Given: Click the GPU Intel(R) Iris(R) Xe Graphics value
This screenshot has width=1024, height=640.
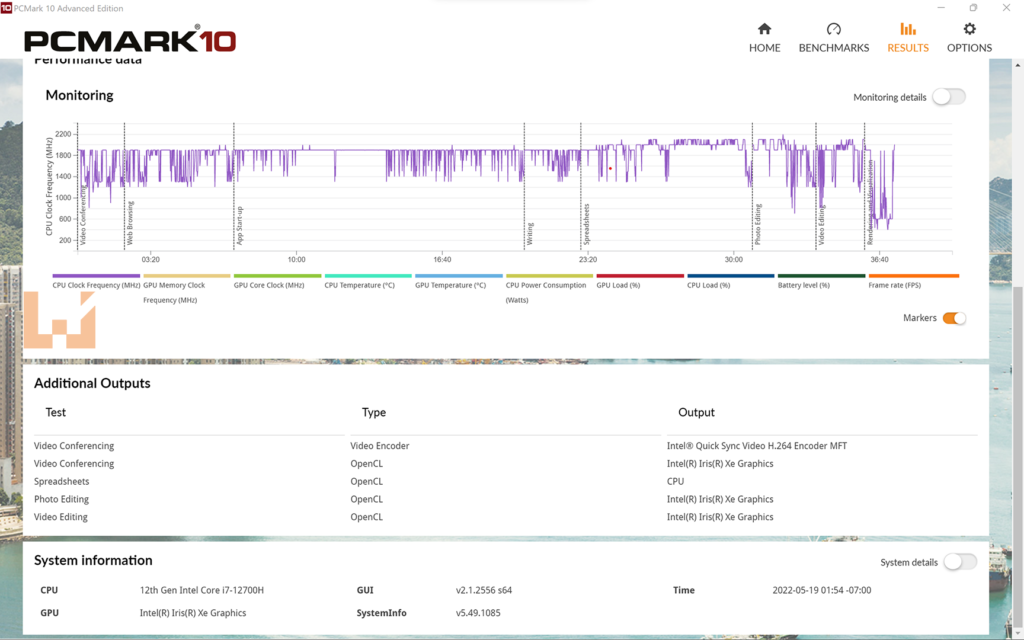Looking at the screenshot, I should coord(193,613).
